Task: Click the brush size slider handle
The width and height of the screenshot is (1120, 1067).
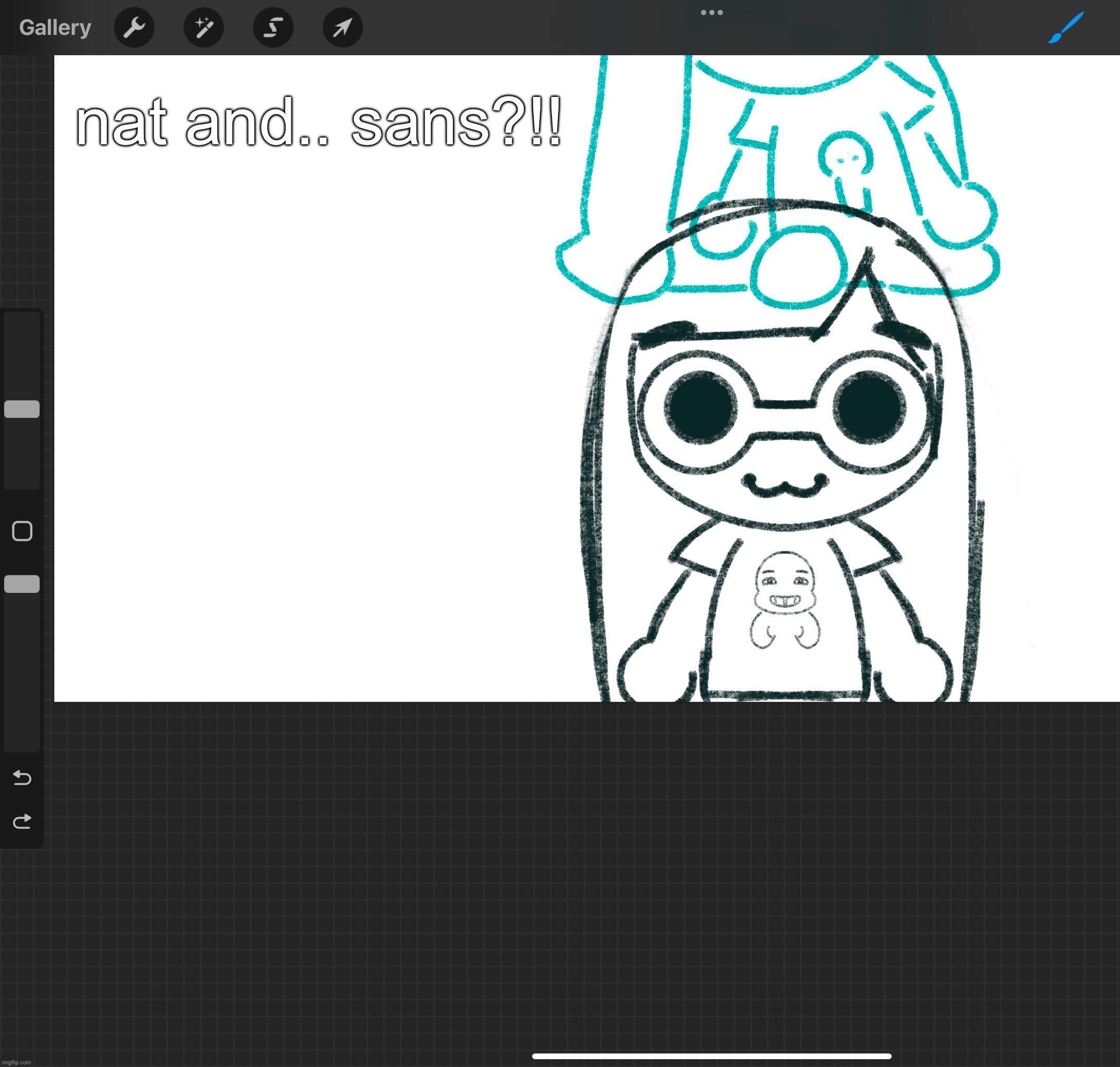Action: pyautogui.click(x=21, y=409)
